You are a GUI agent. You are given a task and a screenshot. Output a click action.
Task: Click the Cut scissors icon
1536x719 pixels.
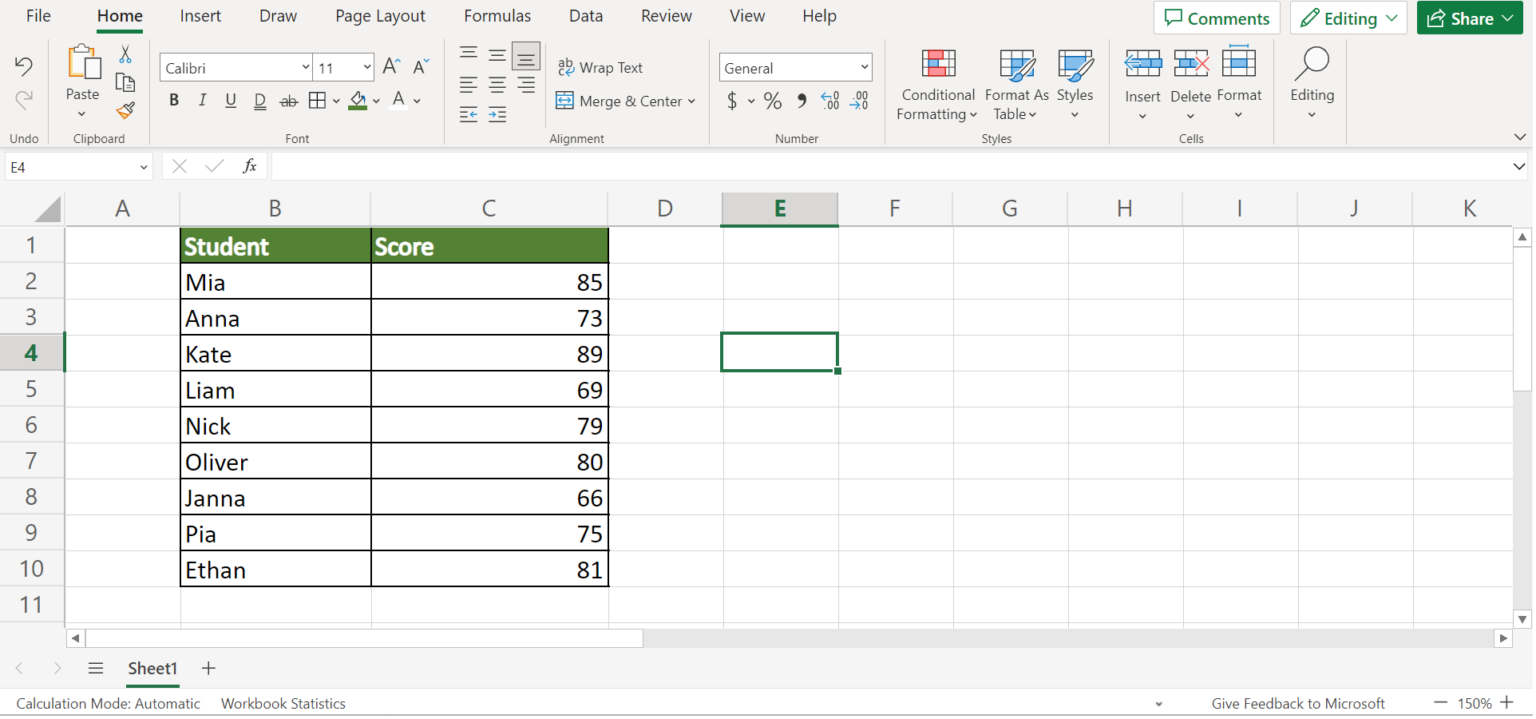point(125,55)
